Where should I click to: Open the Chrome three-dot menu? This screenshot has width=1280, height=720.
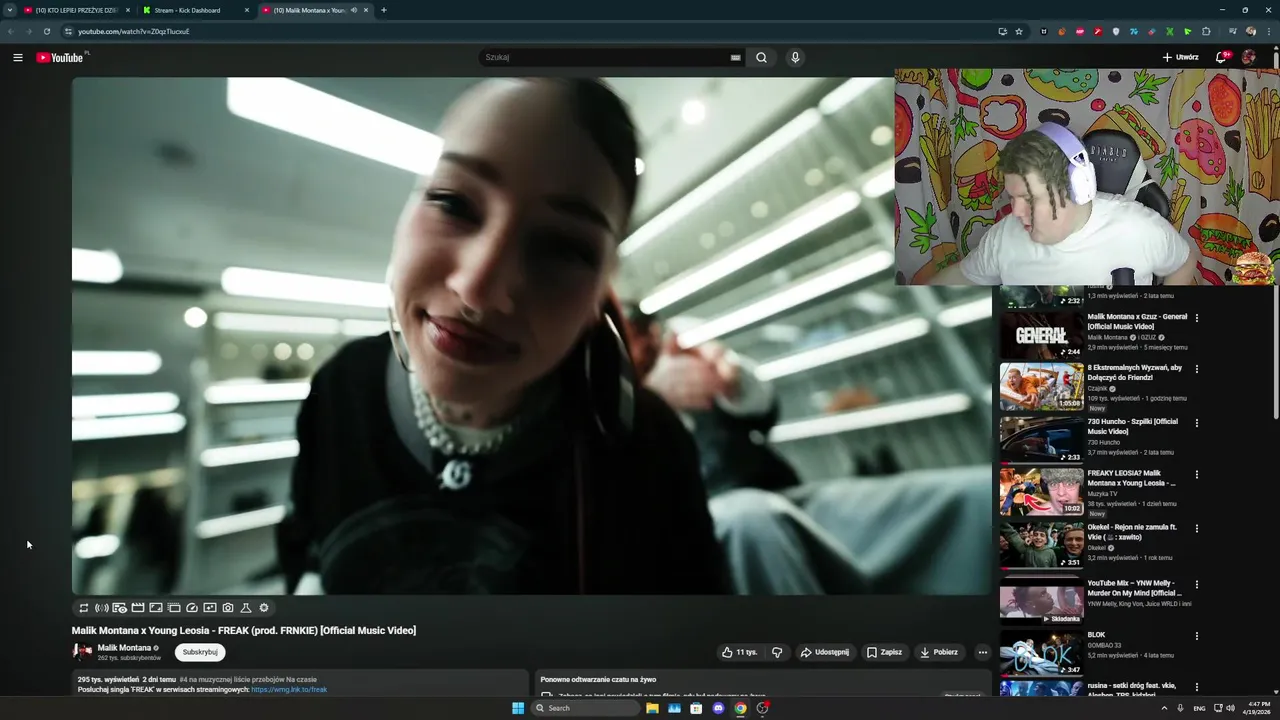(x=1267, y=31)
